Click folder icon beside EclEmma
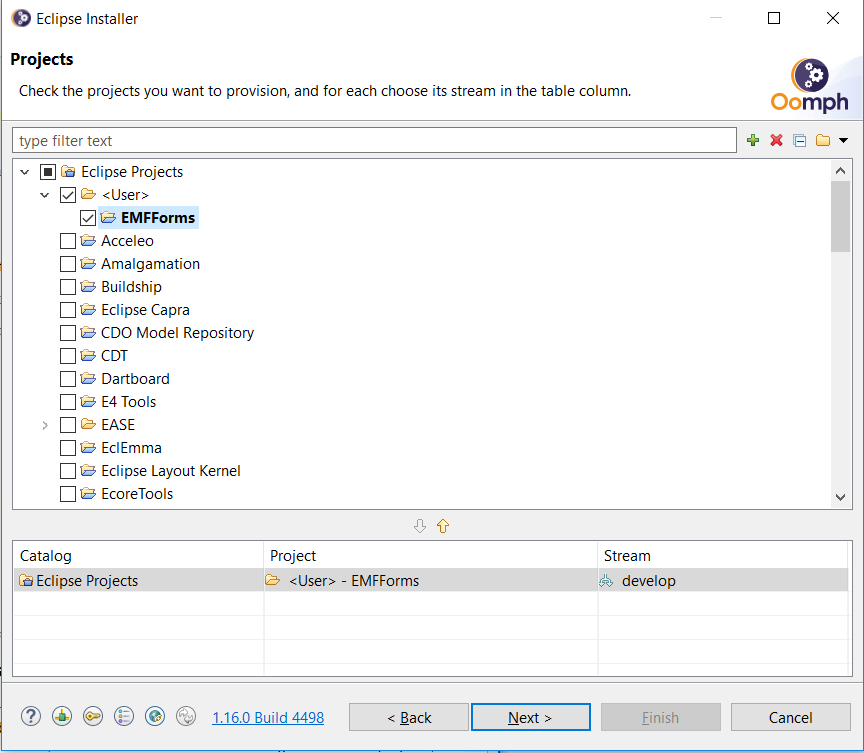This screenshot has height=753, width=864. 88,447
